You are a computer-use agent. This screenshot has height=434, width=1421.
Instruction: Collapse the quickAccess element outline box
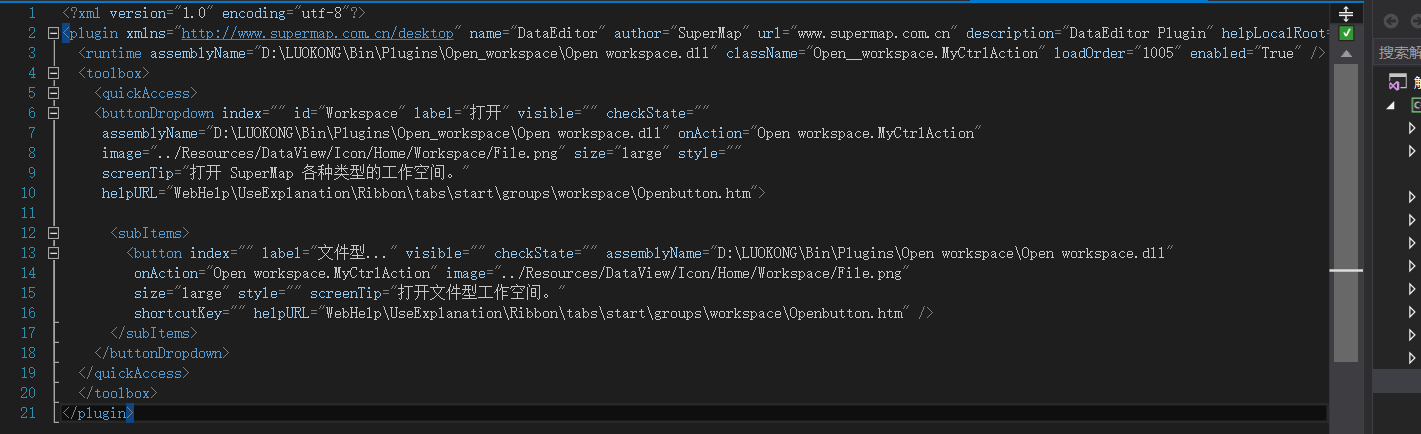pos(53,93)
